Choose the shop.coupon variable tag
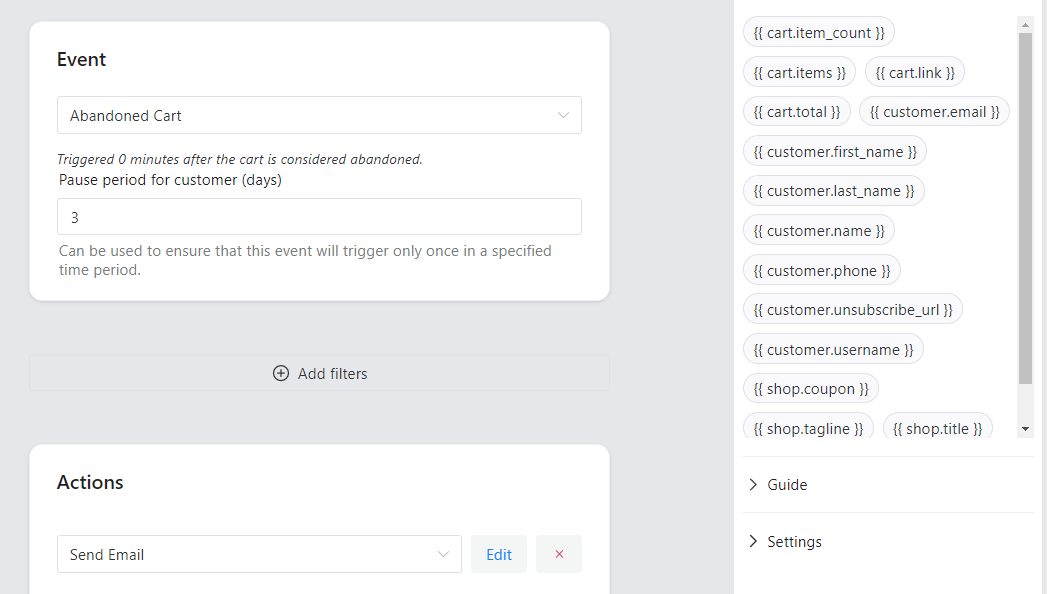The image size is (1047, 594). coord(811,389)
